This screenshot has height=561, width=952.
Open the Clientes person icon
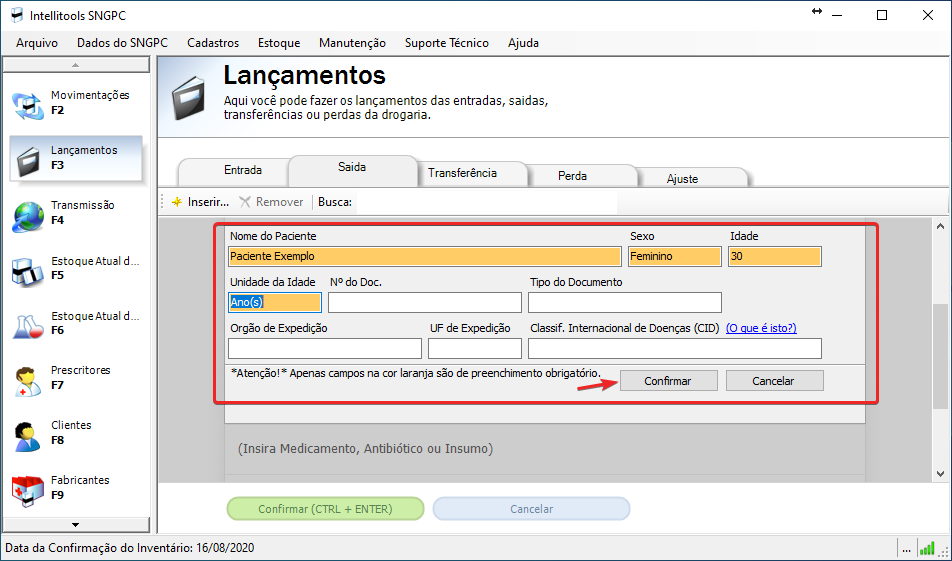click(25, 433)
